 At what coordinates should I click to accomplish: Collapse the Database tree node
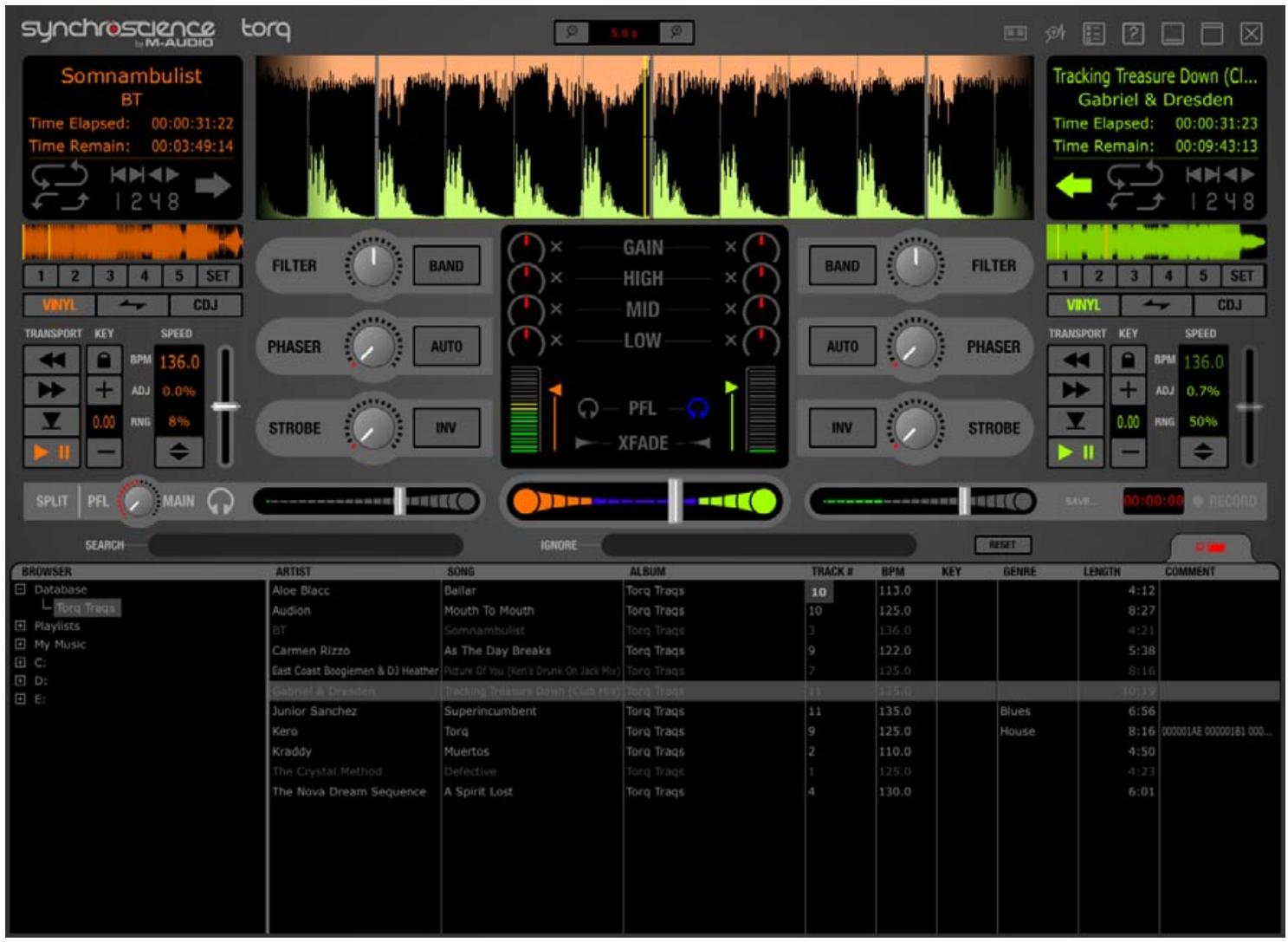20,589
